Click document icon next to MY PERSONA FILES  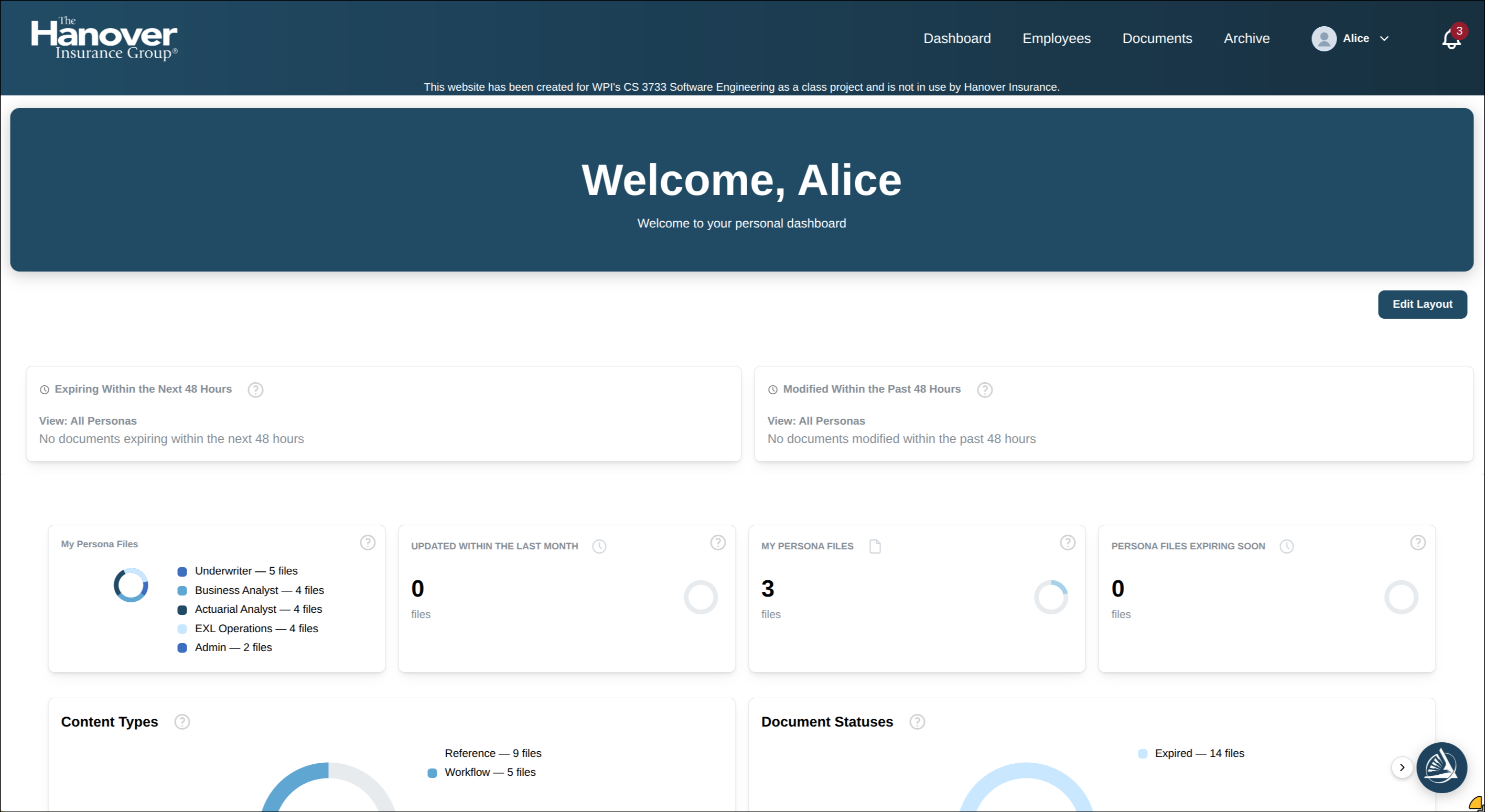point(875,546)
